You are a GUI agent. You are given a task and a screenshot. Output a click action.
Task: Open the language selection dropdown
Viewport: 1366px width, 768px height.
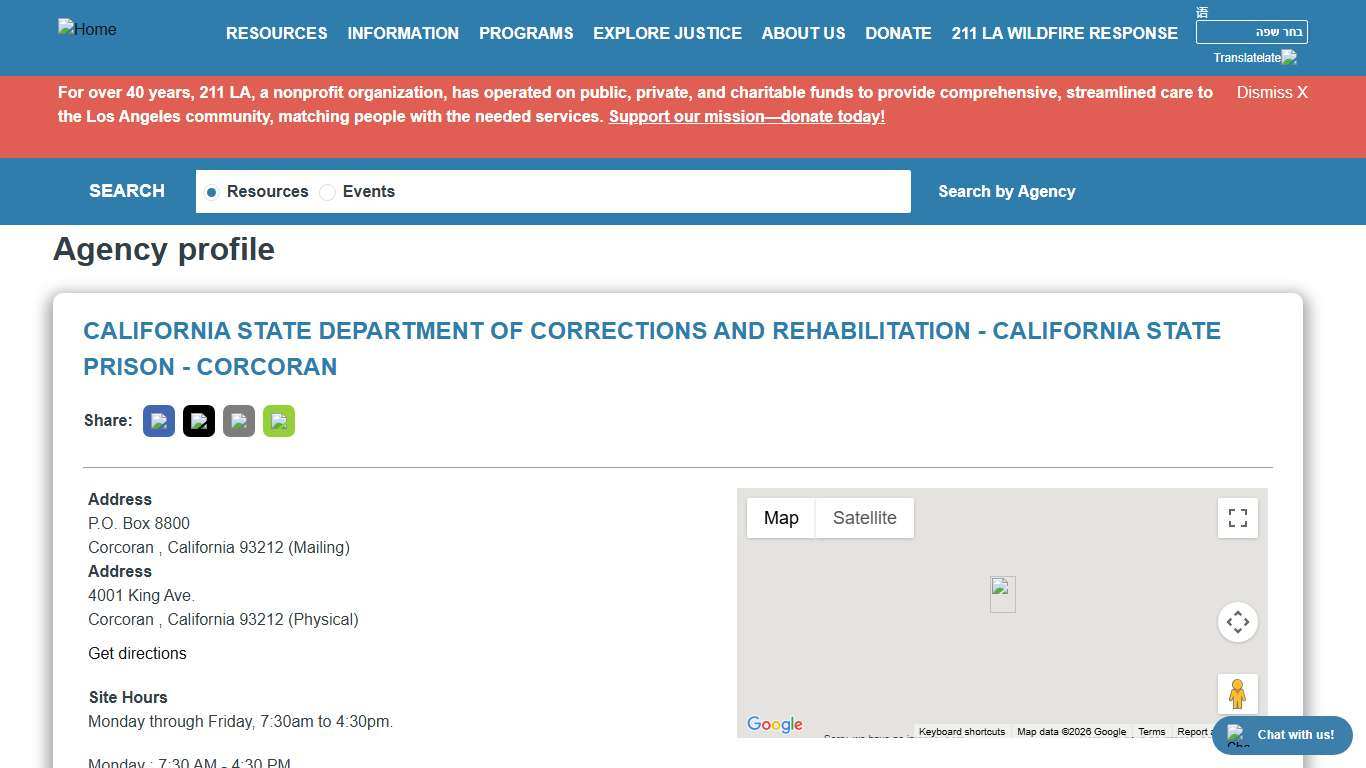click(1251, 32)
